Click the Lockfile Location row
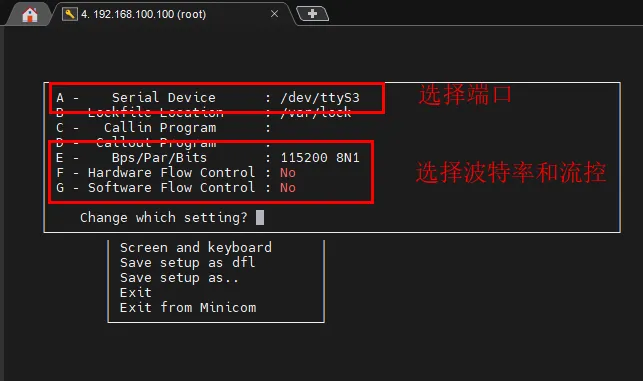Image resolution: width=643 pixels, height=381 pixels. click(x=204, y=112)
